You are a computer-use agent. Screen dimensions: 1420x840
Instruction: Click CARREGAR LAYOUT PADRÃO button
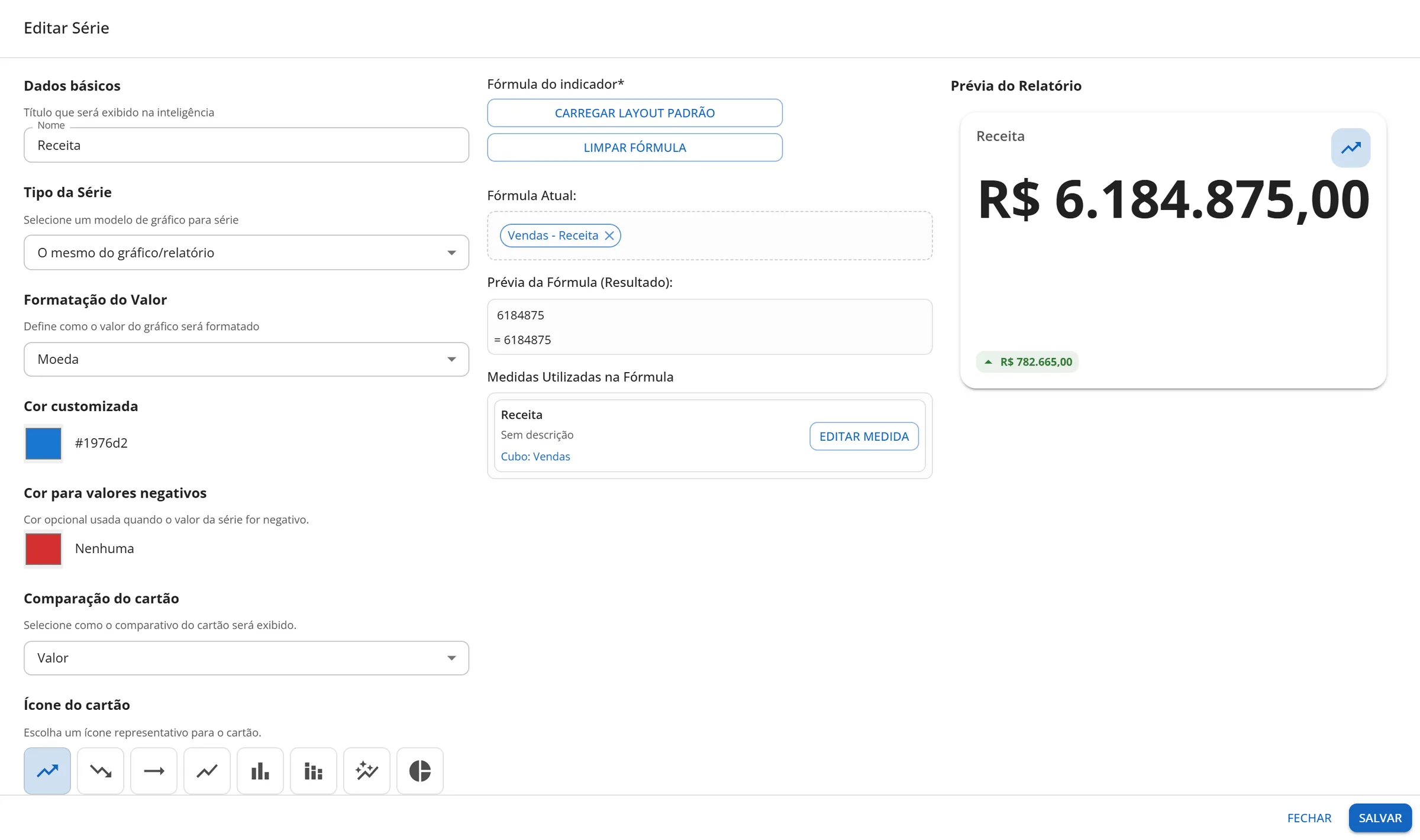tap(635, 113)
